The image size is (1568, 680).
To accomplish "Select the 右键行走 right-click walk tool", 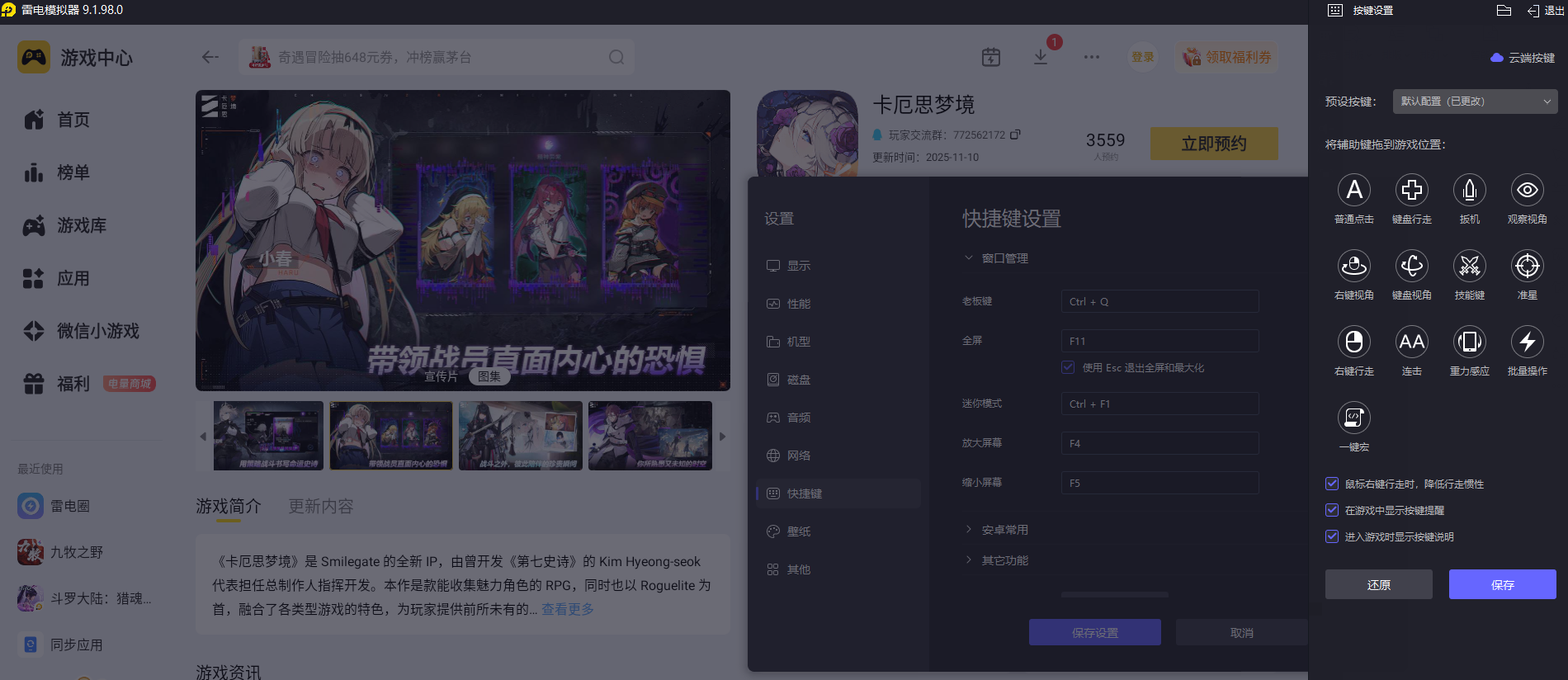I will pyautogui.click(x=1354, y=342).
